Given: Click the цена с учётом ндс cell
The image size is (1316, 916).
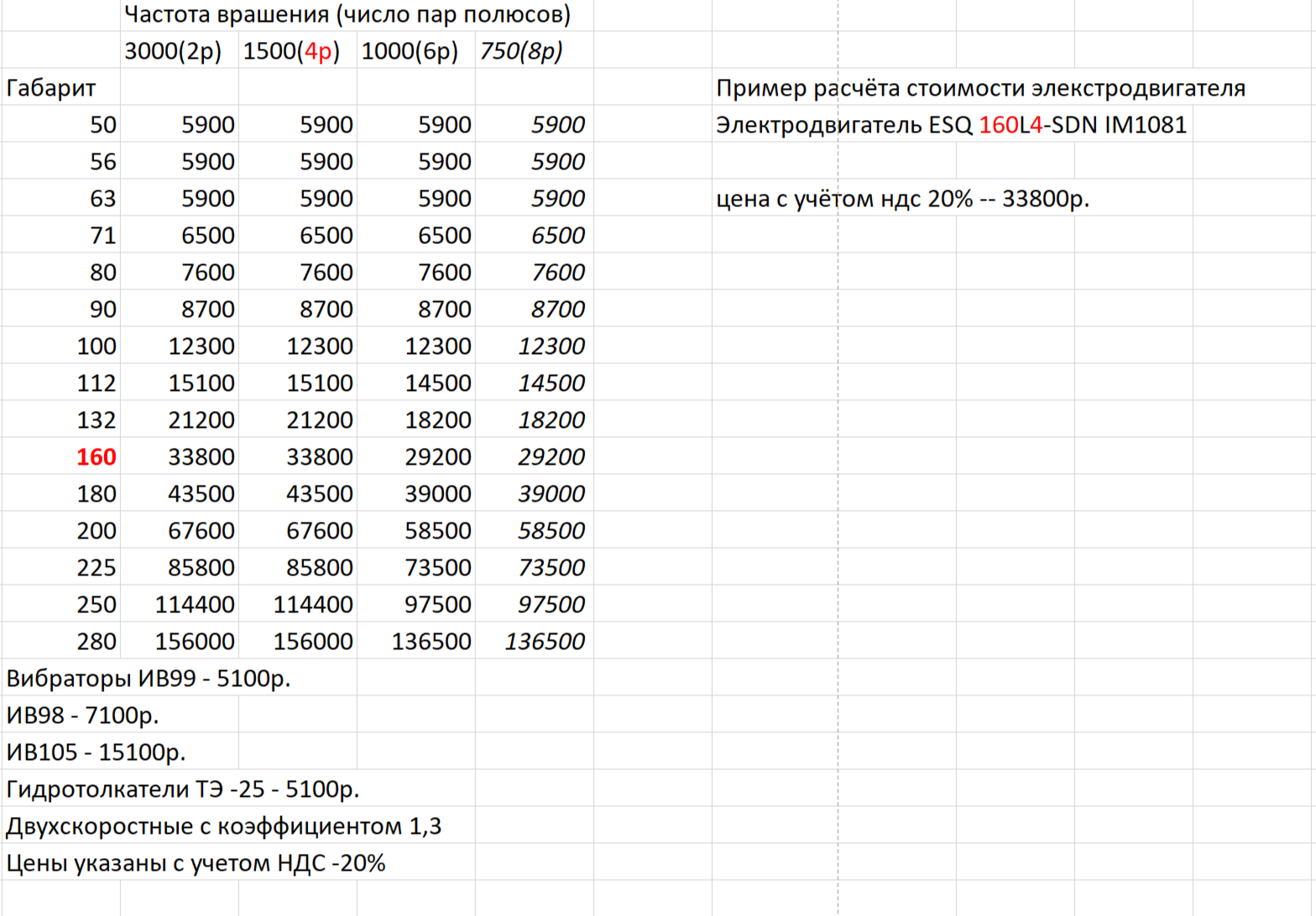Looking at the screenshot, I should coord(902,199).
